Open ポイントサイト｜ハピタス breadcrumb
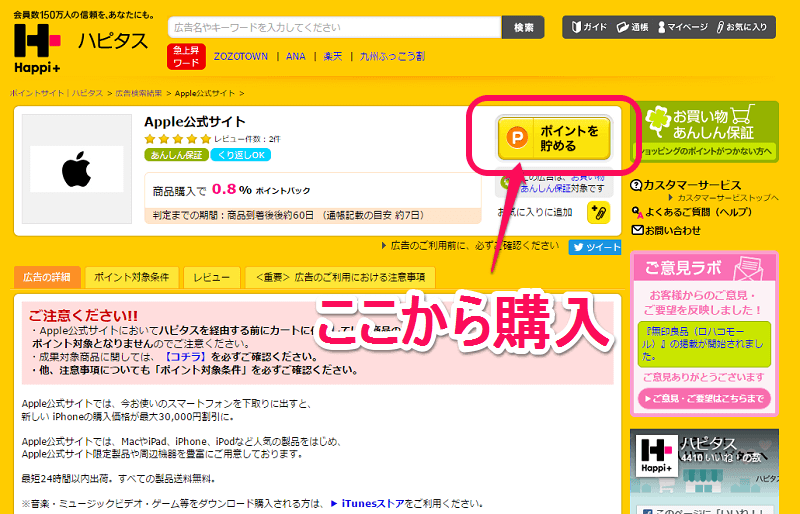 57,93
